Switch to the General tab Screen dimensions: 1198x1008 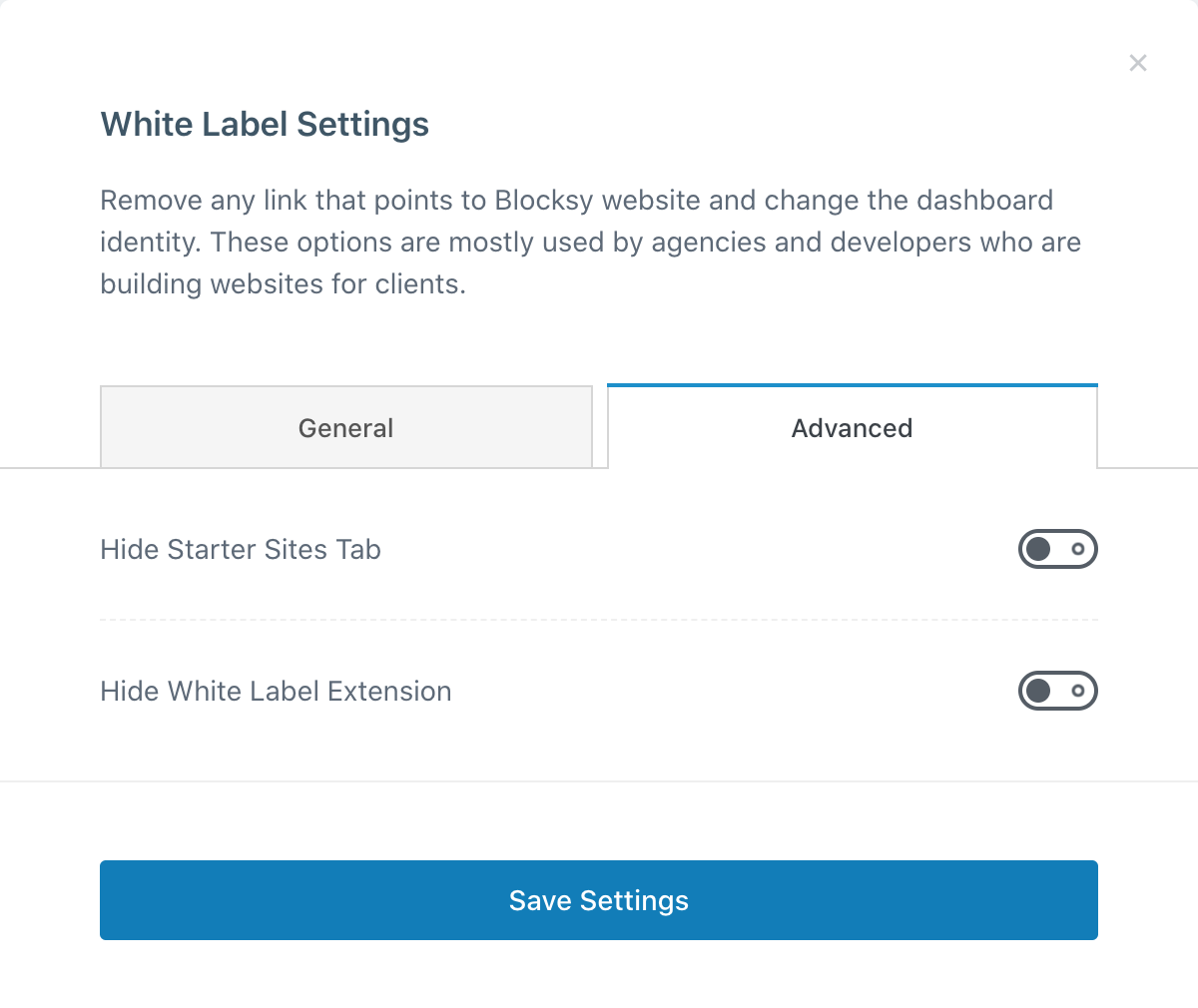345,428
